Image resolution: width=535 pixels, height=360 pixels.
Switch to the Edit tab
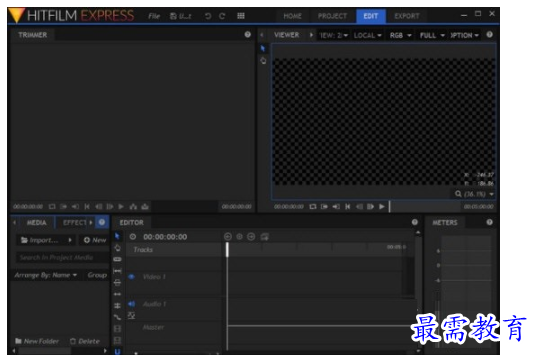[371, 16]
